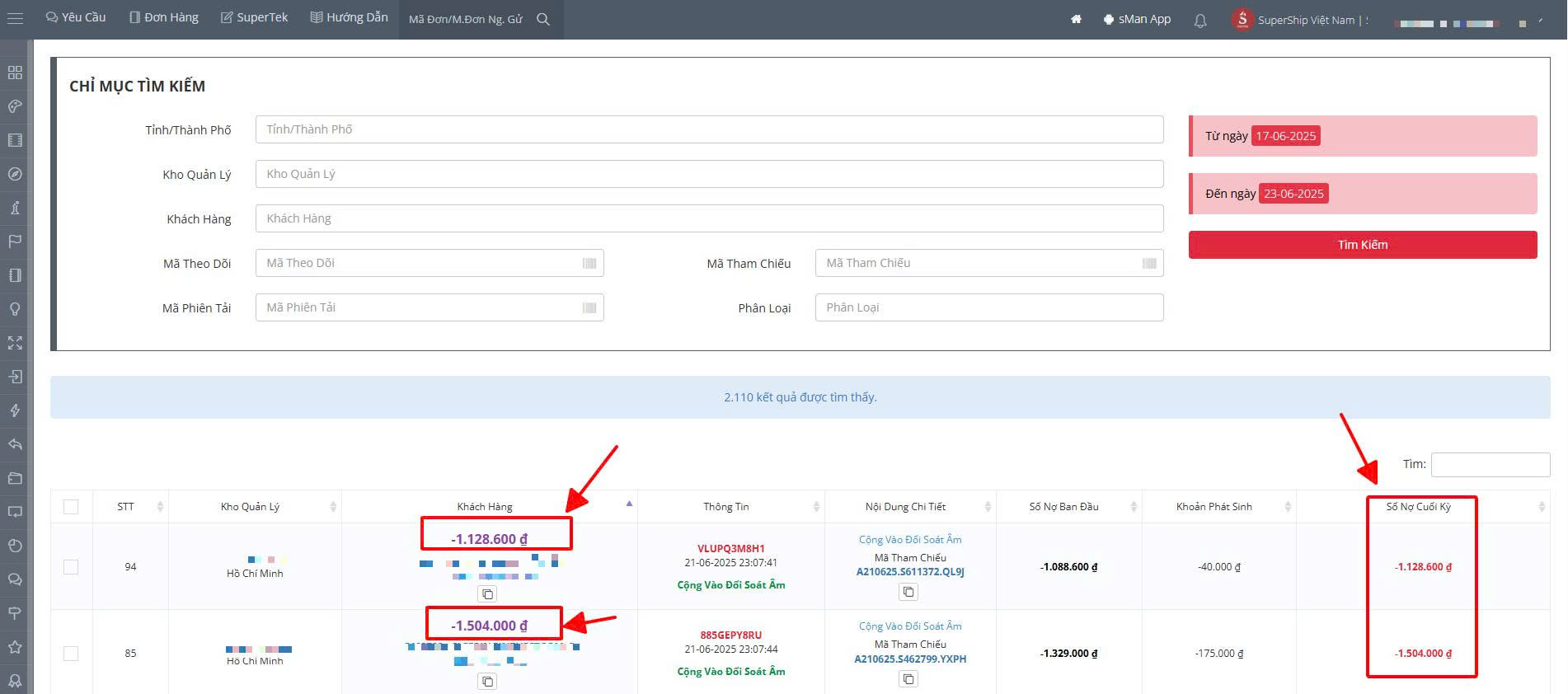Click the login arrow icon in sidebar

pyautogui.click(x=15, y=377)
